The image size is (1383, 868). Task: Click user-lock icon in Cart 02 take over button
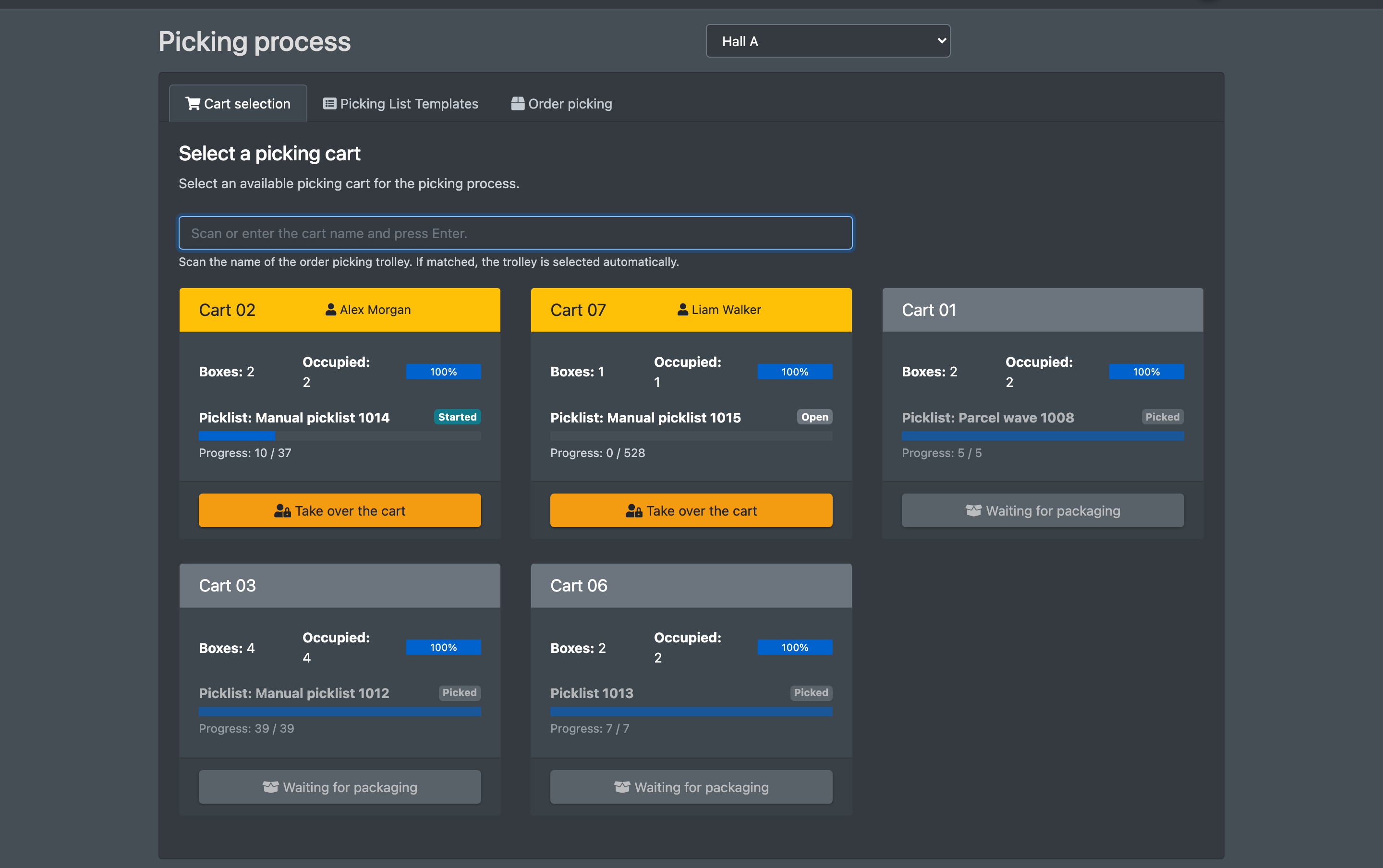click(x=282, y=510)
